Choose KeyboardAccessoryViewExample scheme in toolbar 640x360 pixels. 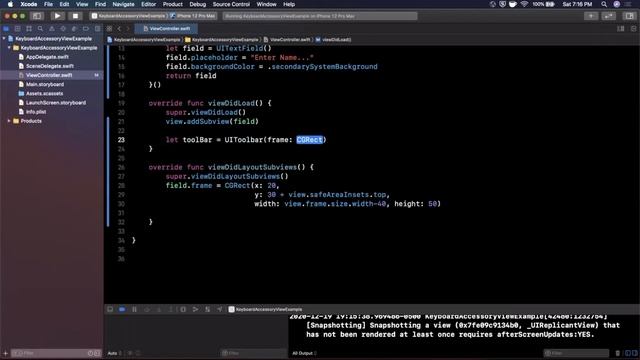128,16
